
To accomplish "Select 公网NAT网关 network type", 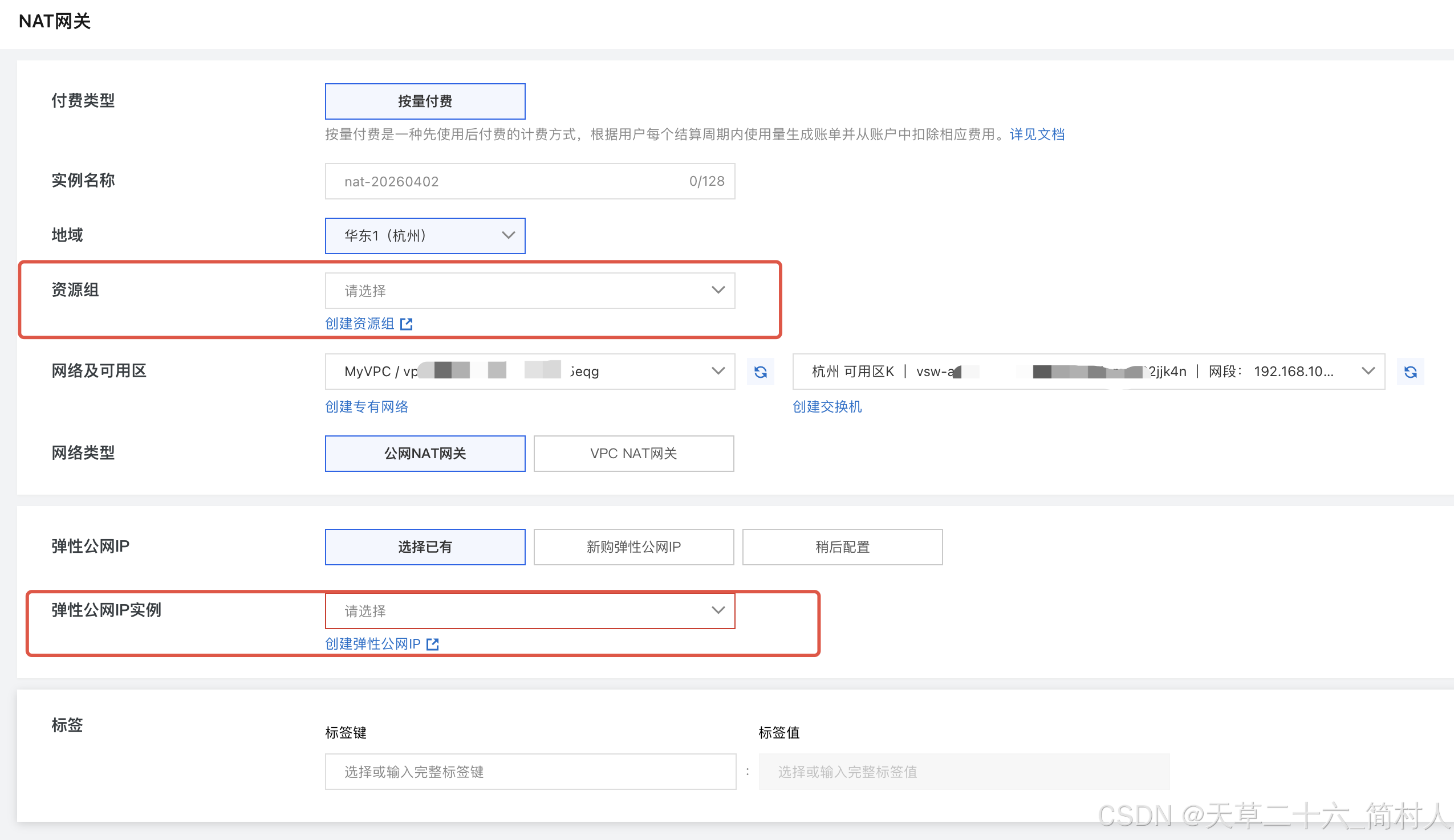I will click(425, 454).
